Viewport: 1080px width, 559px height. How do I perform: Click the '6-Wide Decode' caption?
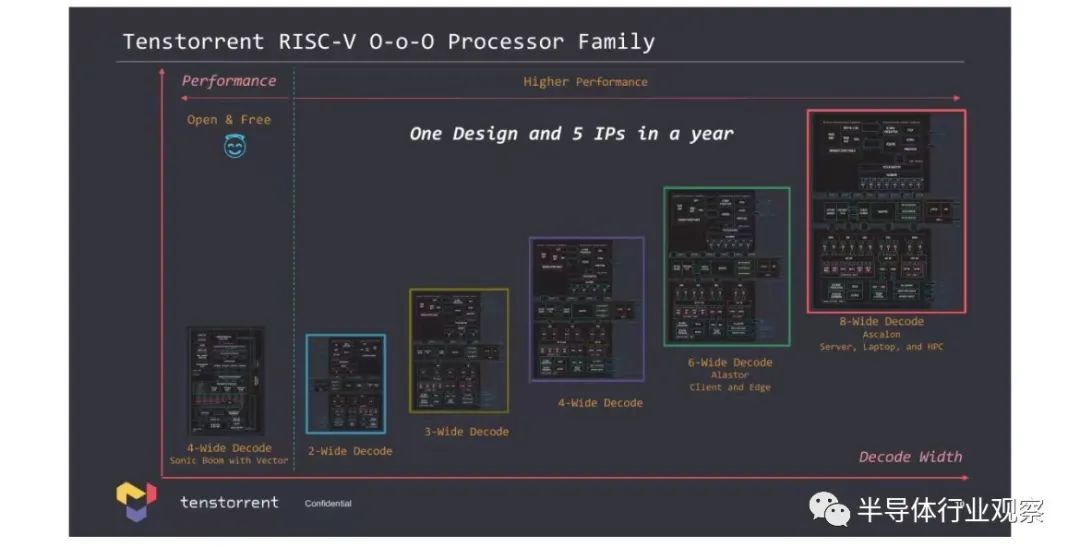730,362
